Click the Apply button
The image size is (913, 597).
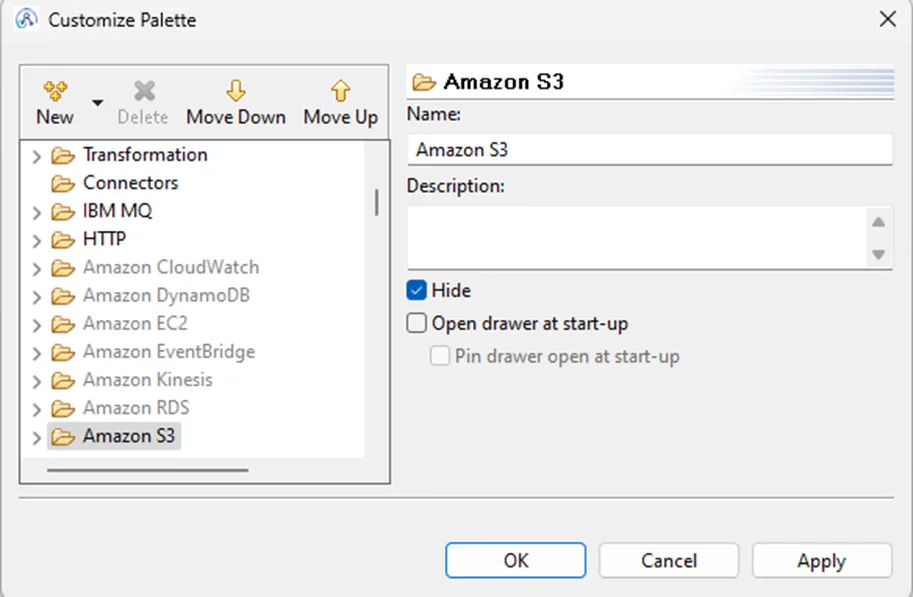[822, 560]
